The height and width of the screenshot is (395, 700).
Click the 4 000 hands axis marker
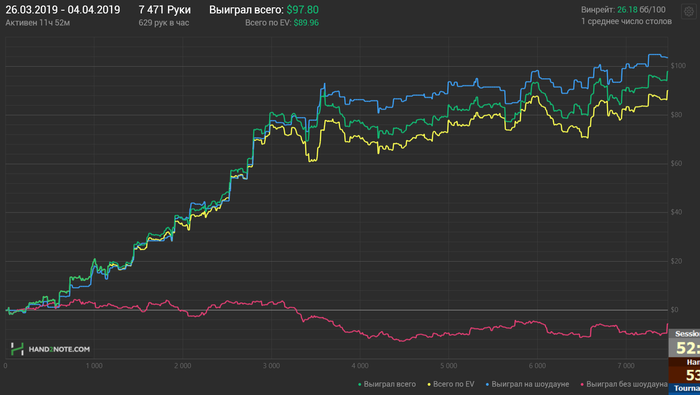(x=360, y=366)
